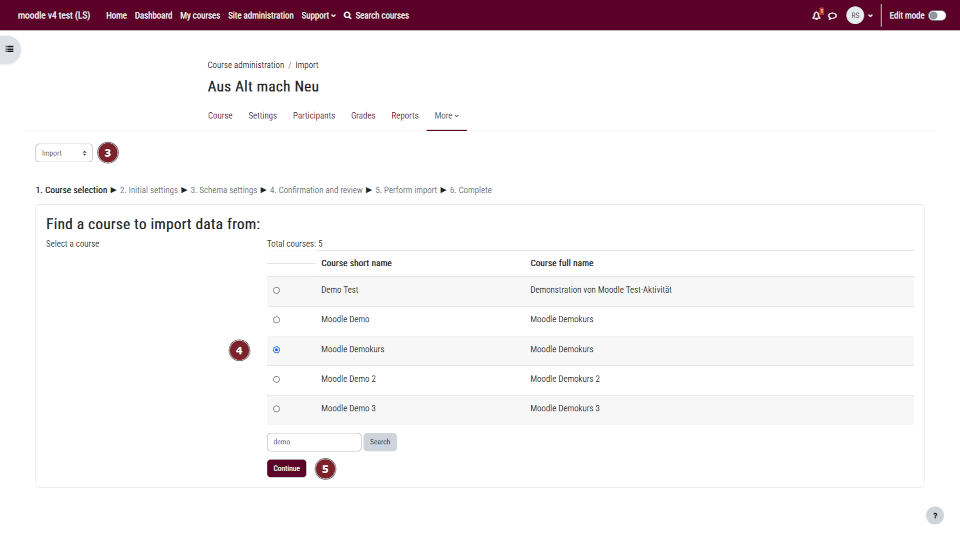Select the Moodle Demo 3 radio button
This screenshot has width=960, height=540.
tap(276, 409)
